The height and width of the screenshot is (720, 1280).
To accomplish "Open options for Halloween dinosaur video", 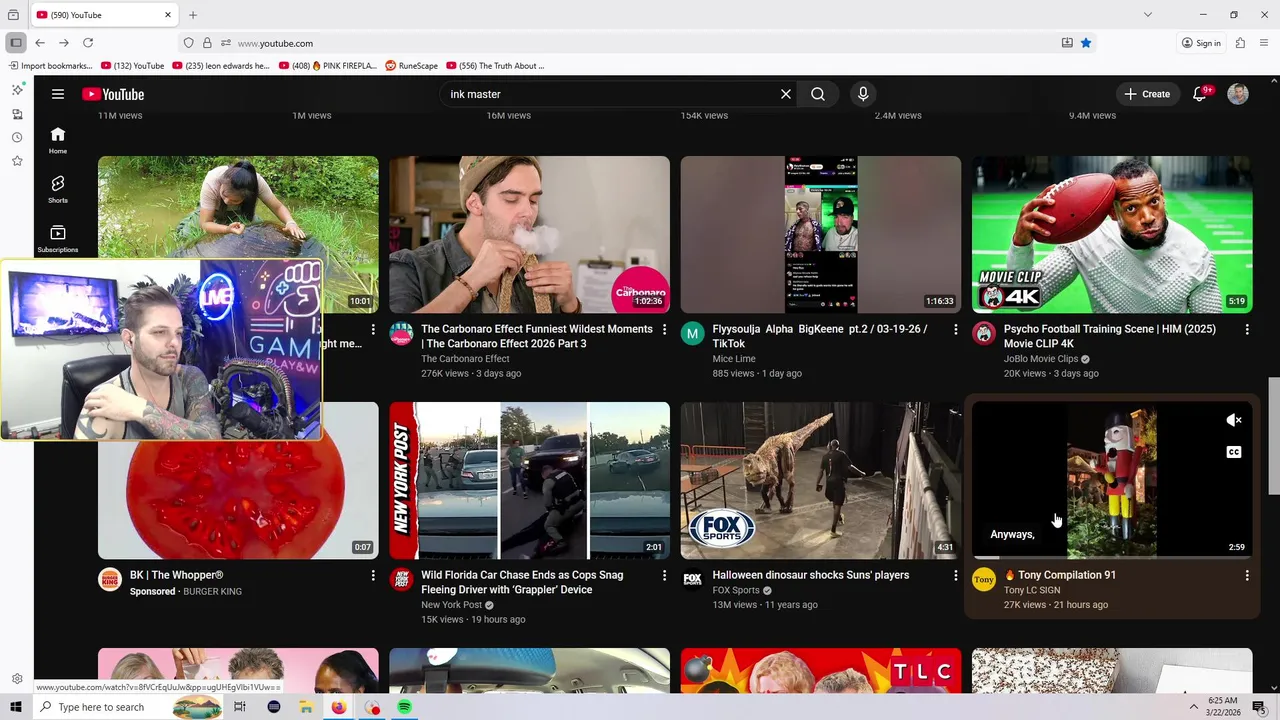I will click(x=955, y=575).
